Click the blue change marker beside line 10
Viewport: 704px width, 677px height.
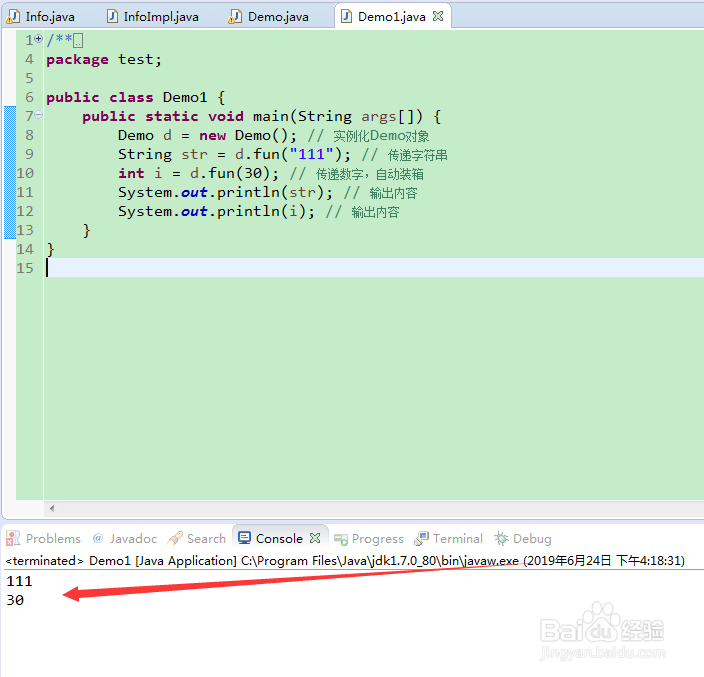click(10, 173)
